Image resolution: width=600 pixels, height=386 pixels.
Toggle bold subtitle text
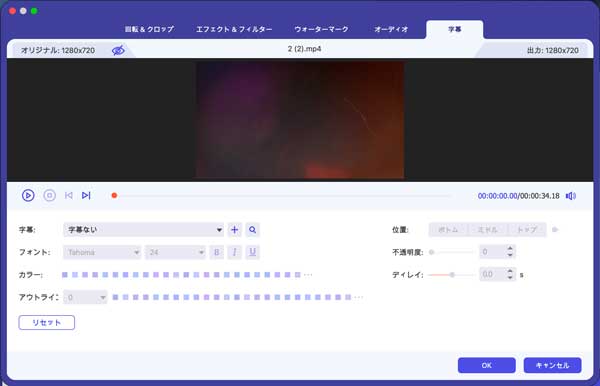(x=217, y=252)
